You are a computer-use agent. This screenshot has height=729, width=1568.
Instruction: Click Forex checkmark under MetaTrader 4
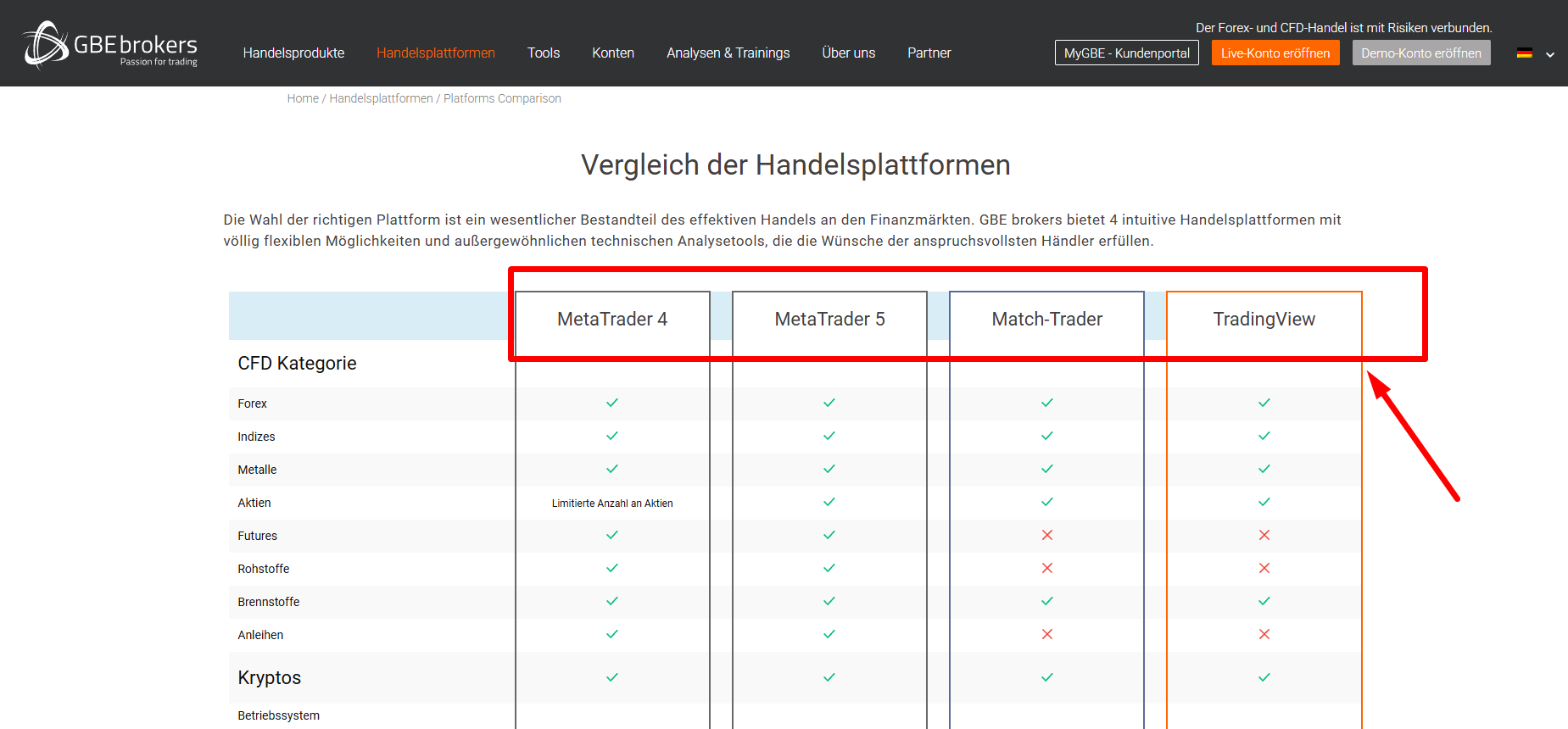point(612,403)
